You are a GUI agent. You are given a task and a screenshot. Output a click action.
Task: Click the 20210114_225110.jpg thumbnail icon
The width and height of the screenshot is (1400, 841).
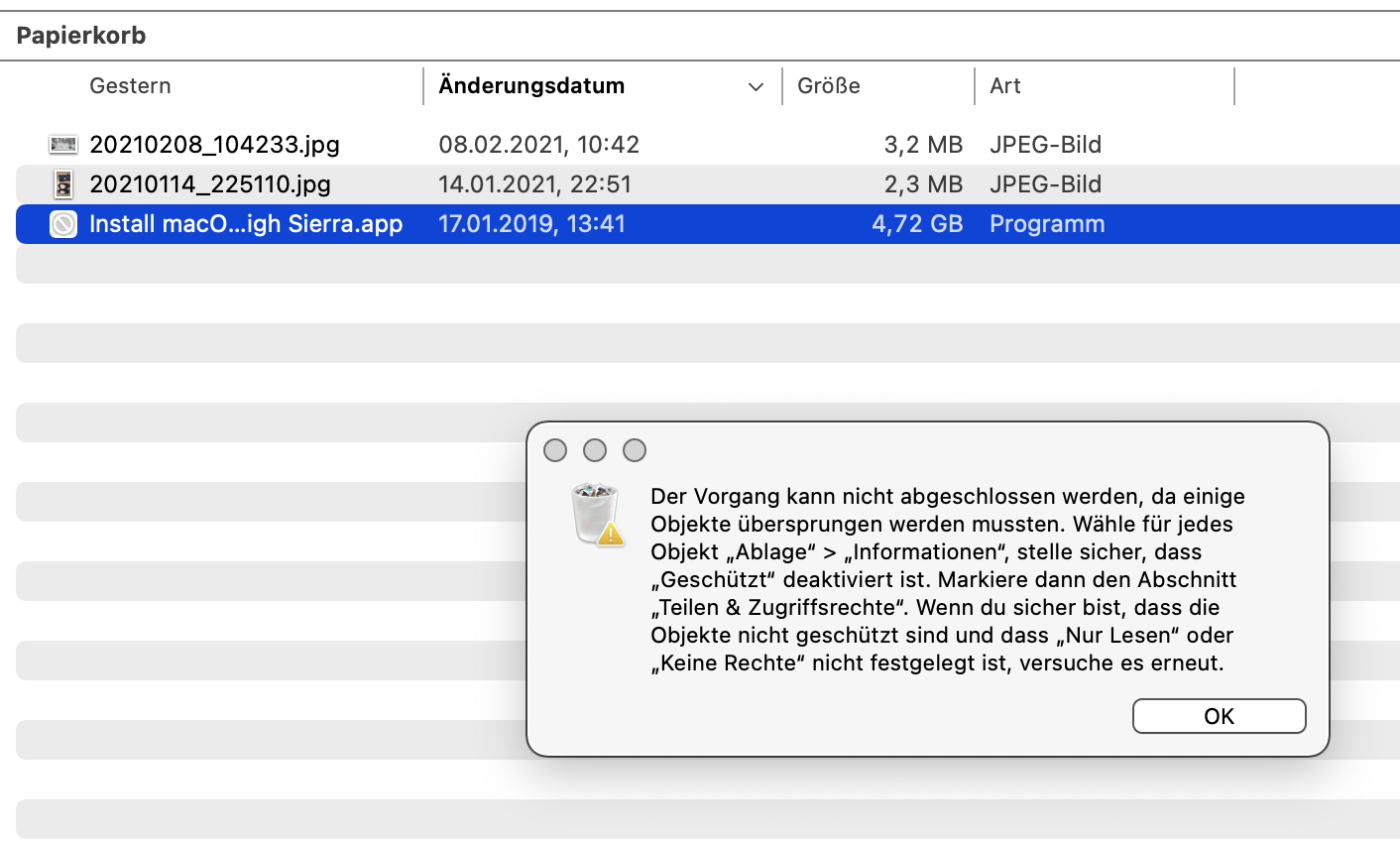click(63, 184)
